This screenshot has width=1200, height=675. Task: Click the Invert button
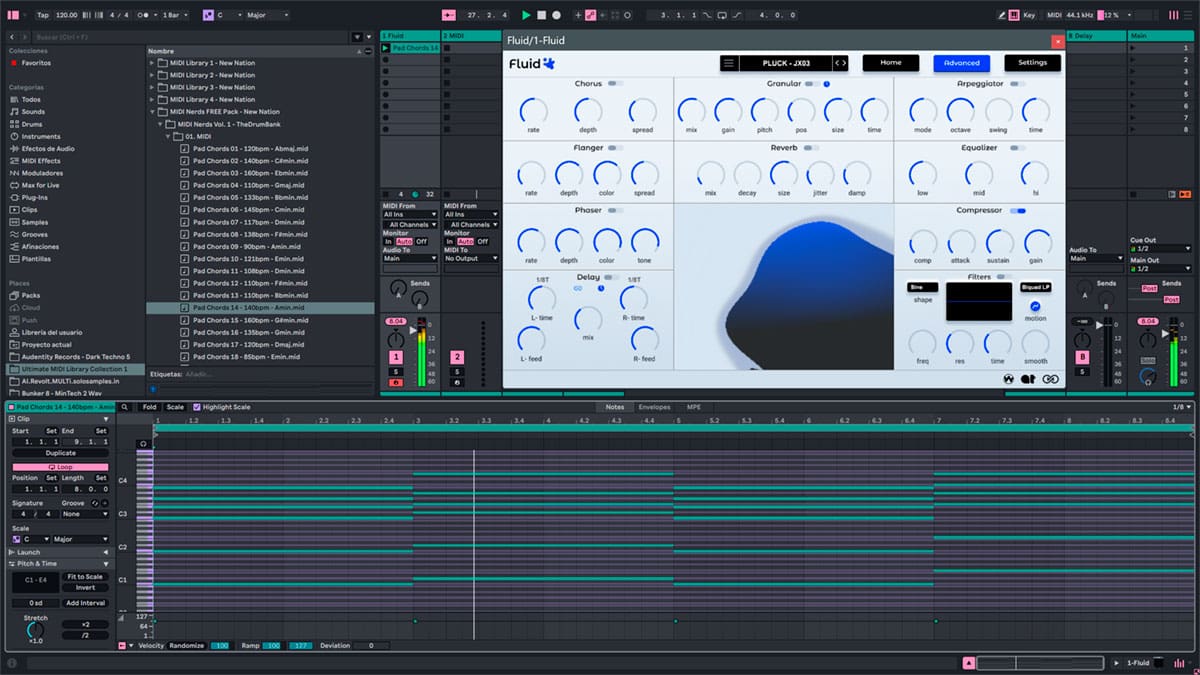(x=85, y=588)
